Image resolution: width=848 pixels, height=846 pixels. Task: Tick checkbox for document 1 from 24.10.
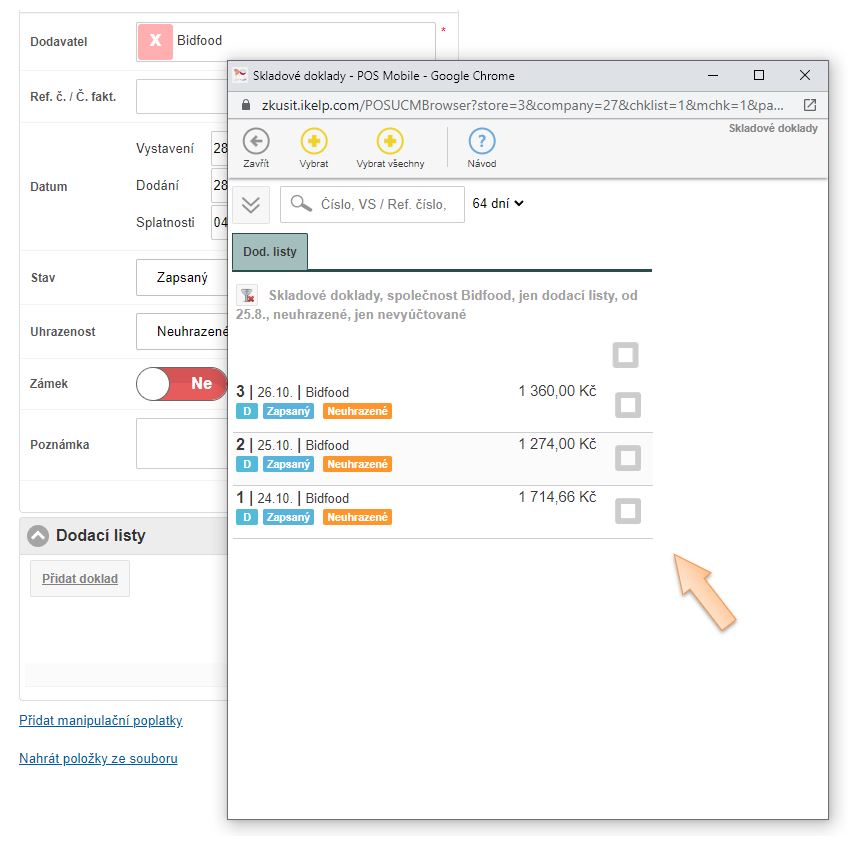pyautogui.click(x=628, y=511)
